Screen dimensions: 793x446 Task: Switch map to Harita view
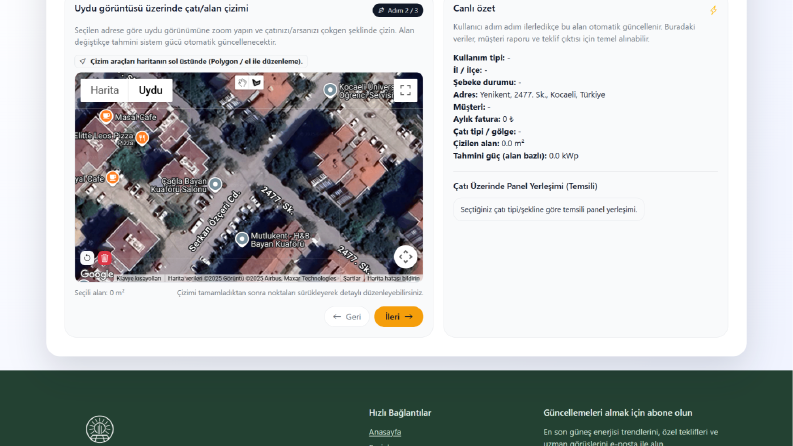coord(105,91)
